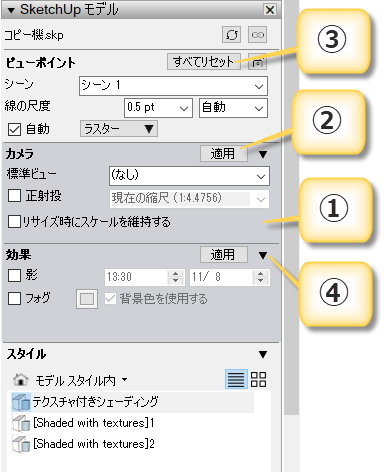Collapse the 効果 section triangle
Image resolution: width=386 pixels, height=472 pixels.
[x=263, y=255]
